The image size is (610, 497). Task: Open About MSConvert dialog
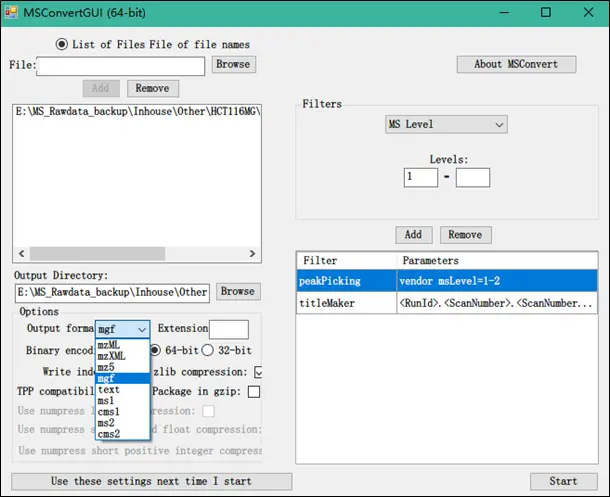(x=516, y=64)
